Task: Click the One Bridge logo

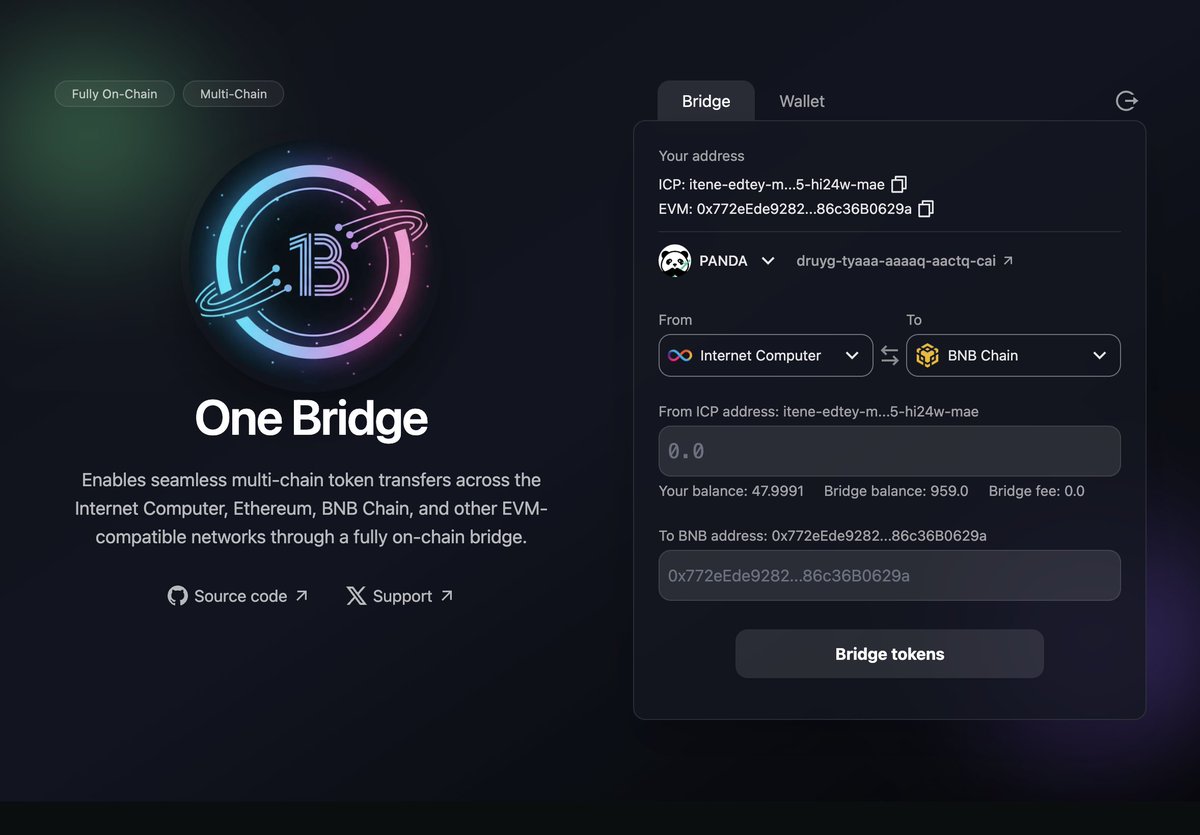Action: [311, 263]
